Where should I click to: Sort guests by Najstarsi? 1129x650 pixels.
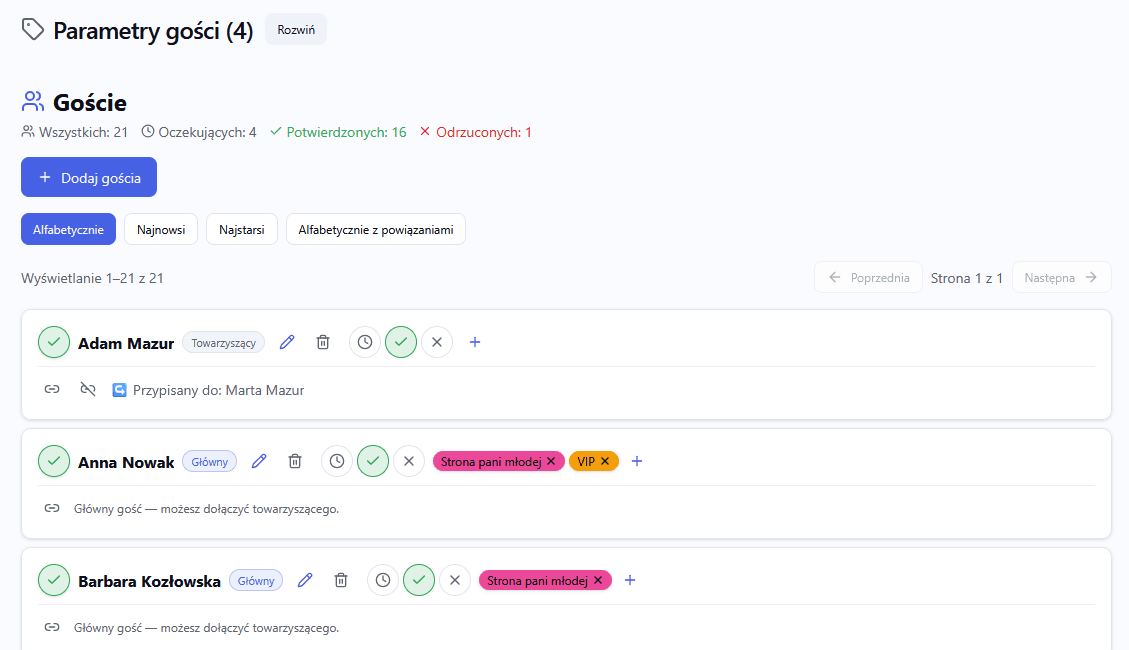[x=242, y=230]
